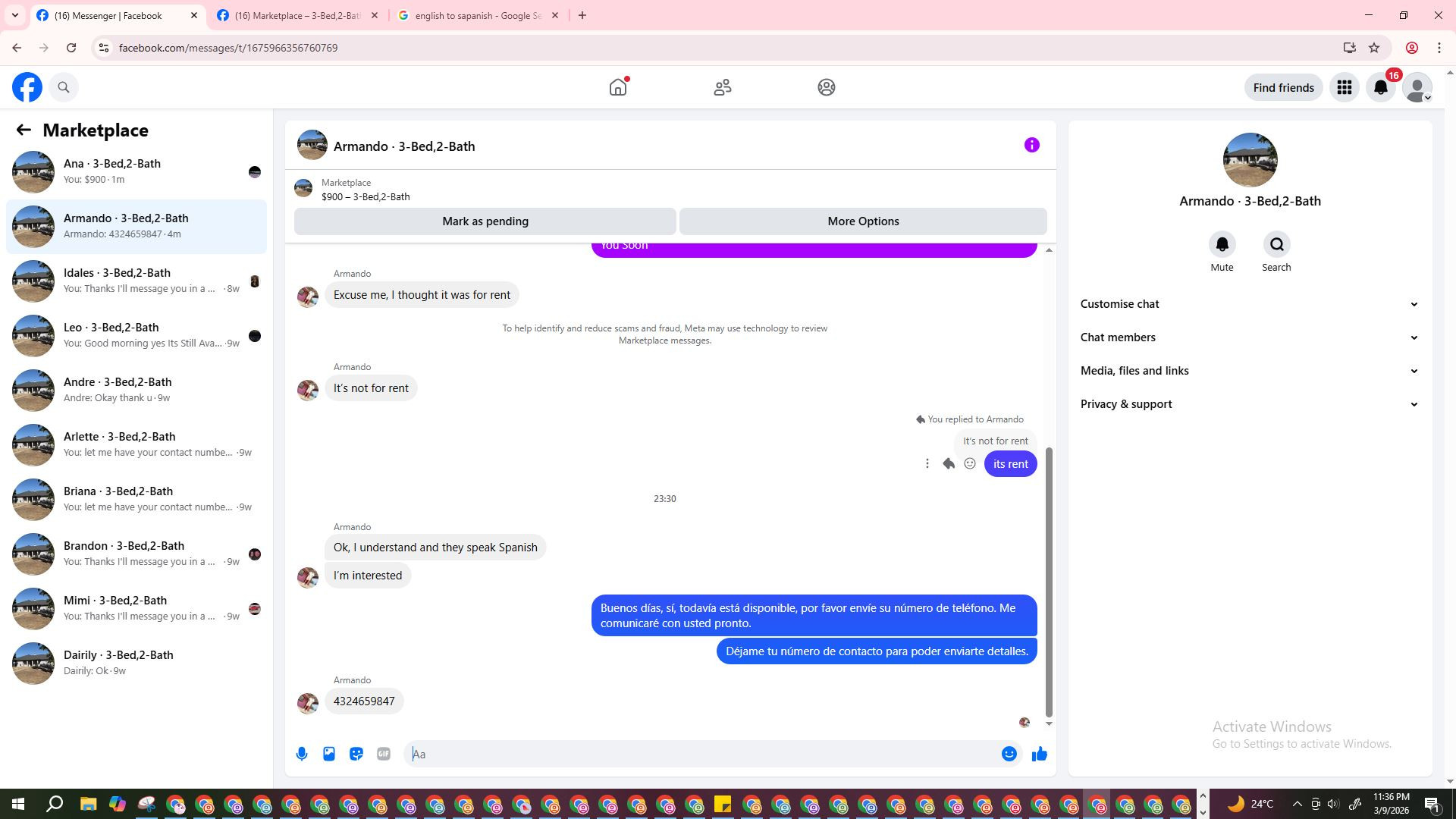The height and width of the screenshot is (819, 1456).
Task: Send a thumbs-up like
Action: coord(1040,754)
